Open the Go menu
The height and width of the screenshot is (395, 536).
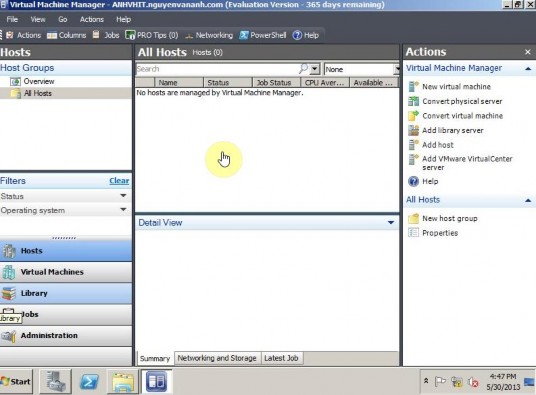pyautogui.click(x=63, y=19)
